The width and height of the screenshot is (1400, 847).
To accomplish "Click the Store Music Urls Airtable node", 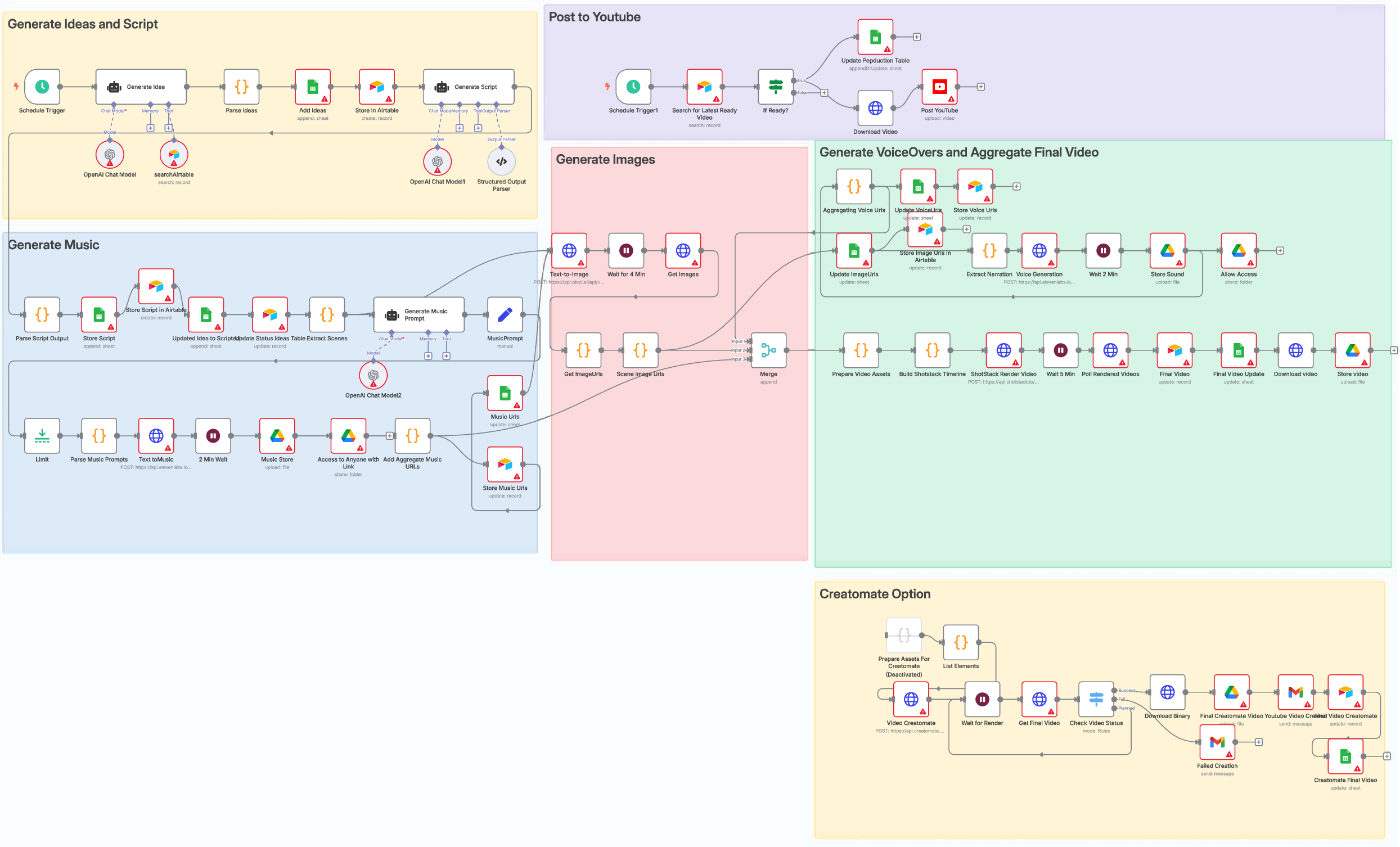I will click(505, 464).
